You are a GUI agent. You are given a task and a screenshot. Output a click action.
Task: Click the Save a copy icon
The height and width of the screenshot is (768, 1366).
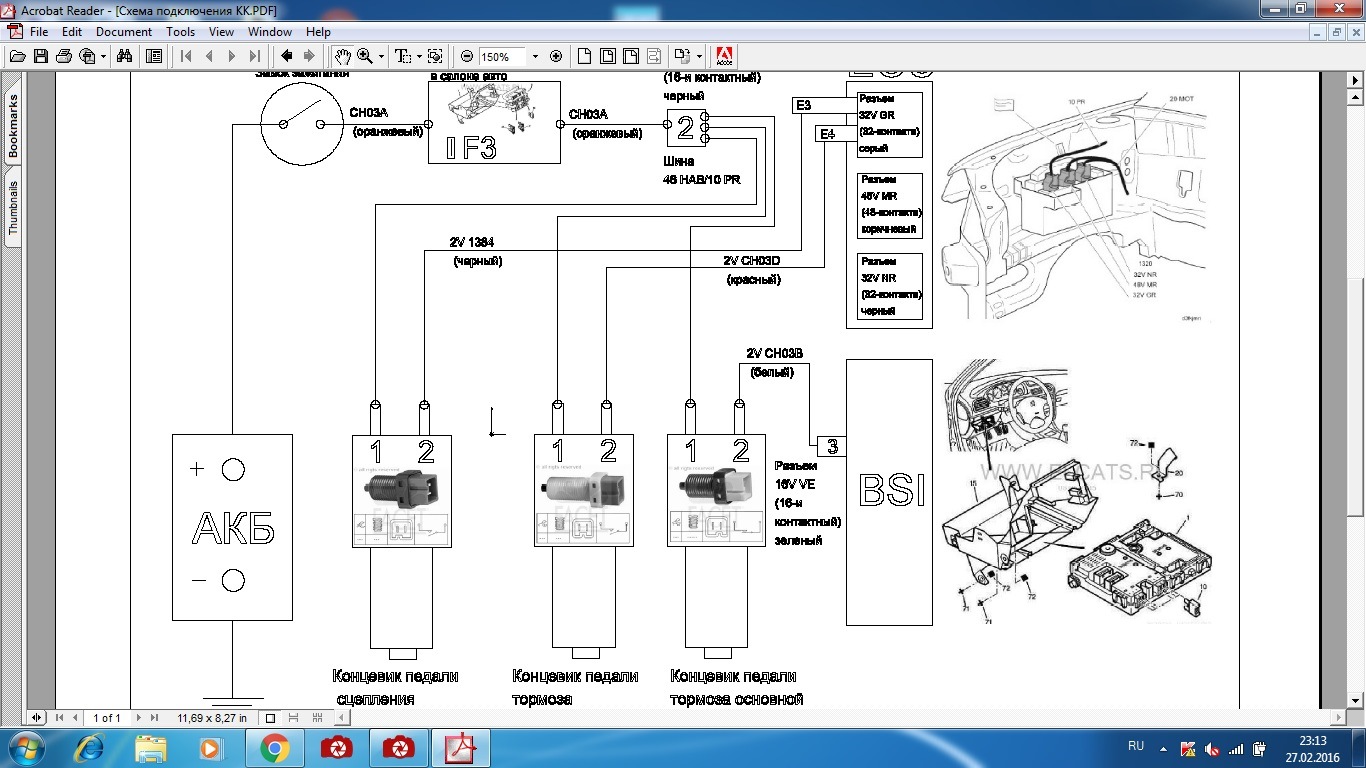pyautogui.click(x=41, y=56)
